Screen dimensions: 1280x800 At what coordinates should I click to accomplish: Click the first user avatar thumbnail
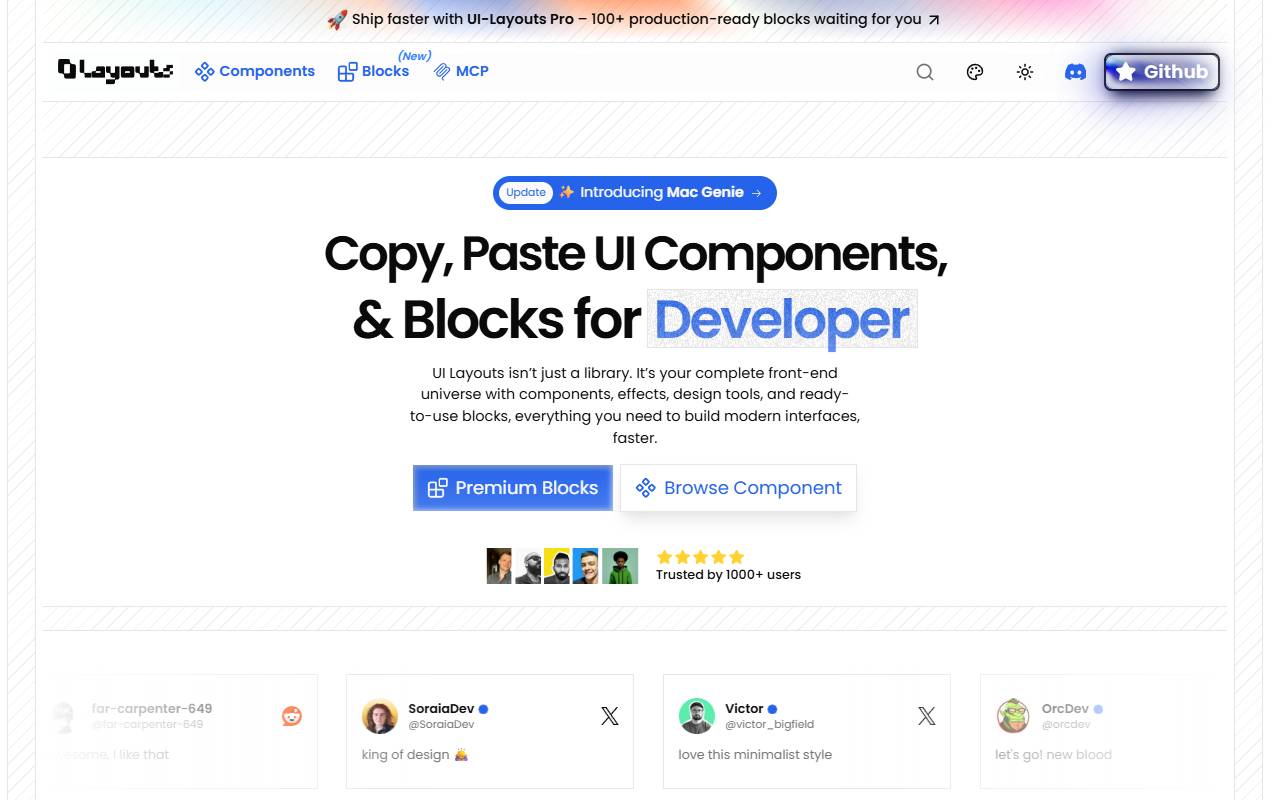499,566
